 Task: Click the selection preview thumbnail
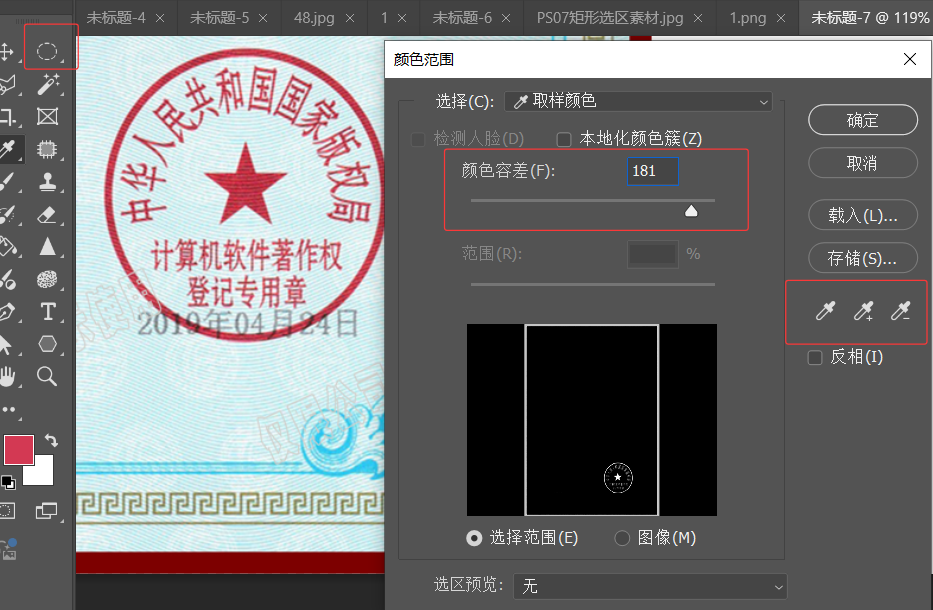click(592, 420)
